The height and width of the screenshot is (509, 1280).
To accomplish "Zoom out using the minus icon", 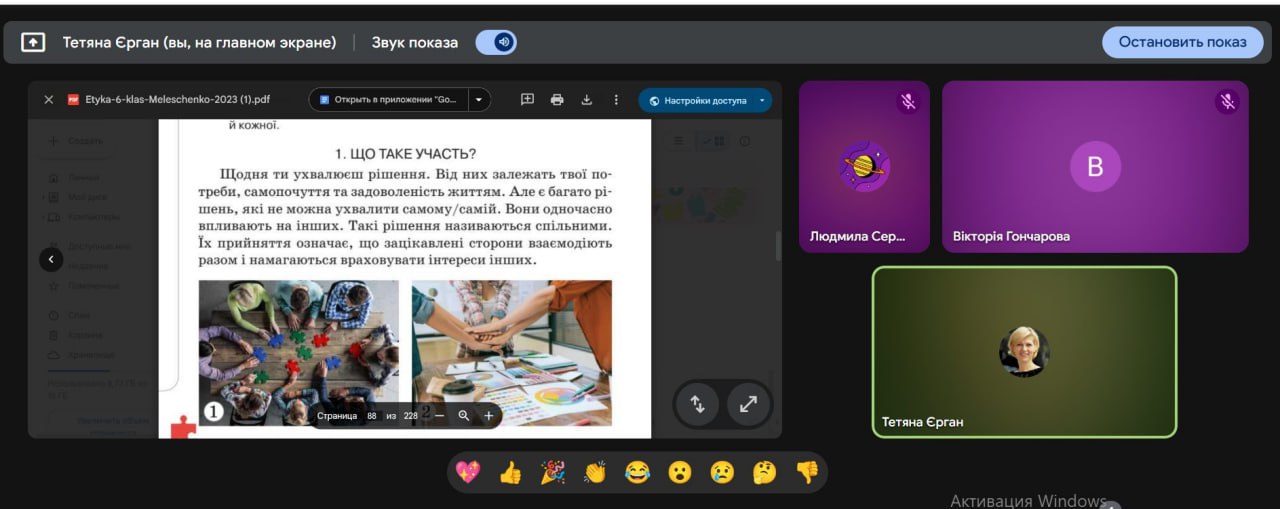I will coord(439,415).
